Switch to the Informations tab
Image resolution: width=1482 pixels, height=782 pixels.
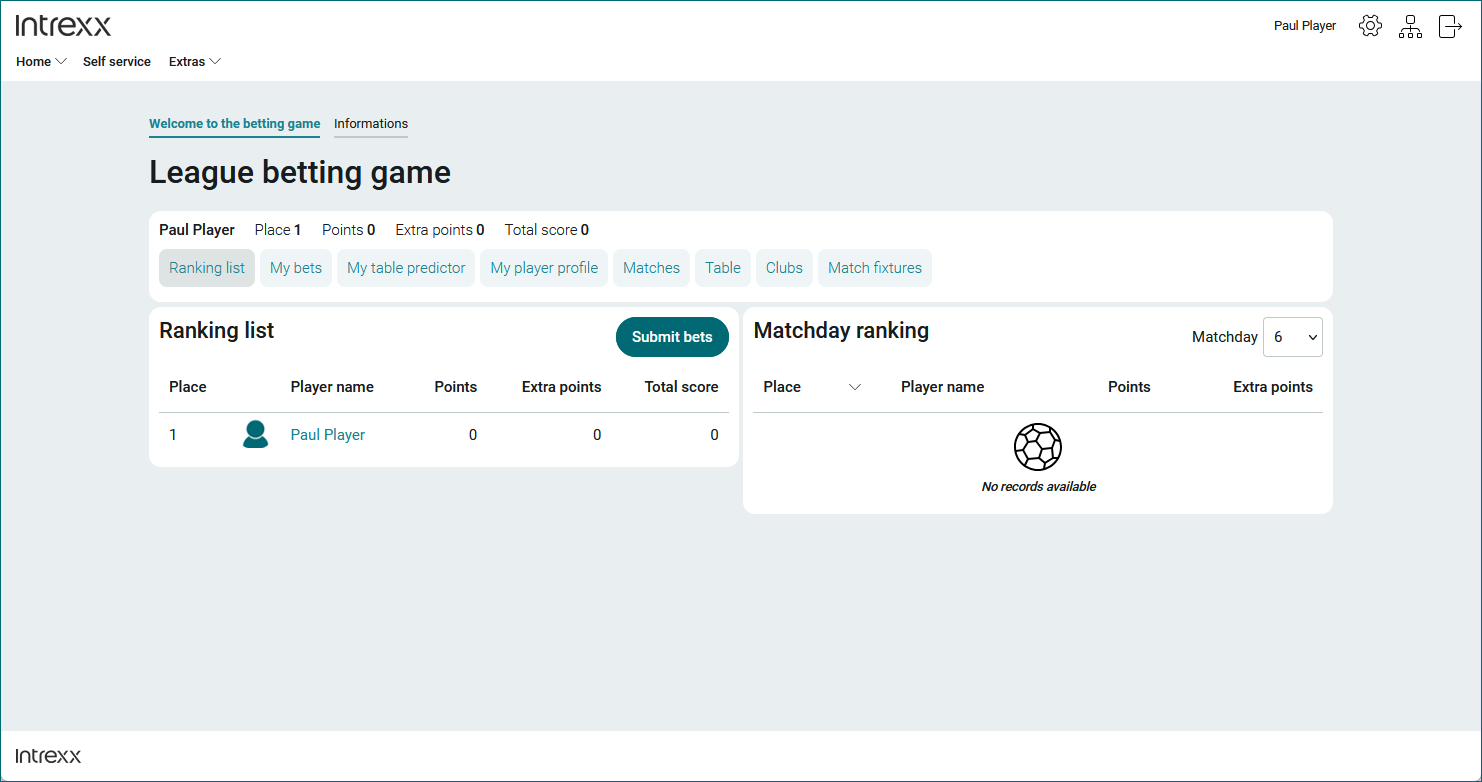coord(371,124)
